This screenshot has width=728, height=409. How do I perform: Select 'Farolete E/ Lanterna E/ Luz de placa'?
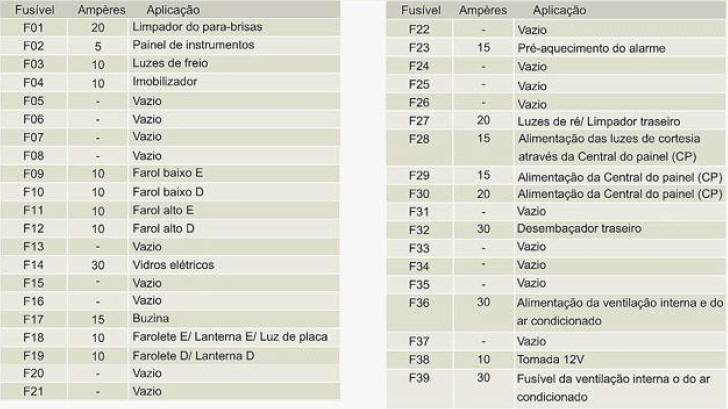pyautogui.click(x=230, y=337)
